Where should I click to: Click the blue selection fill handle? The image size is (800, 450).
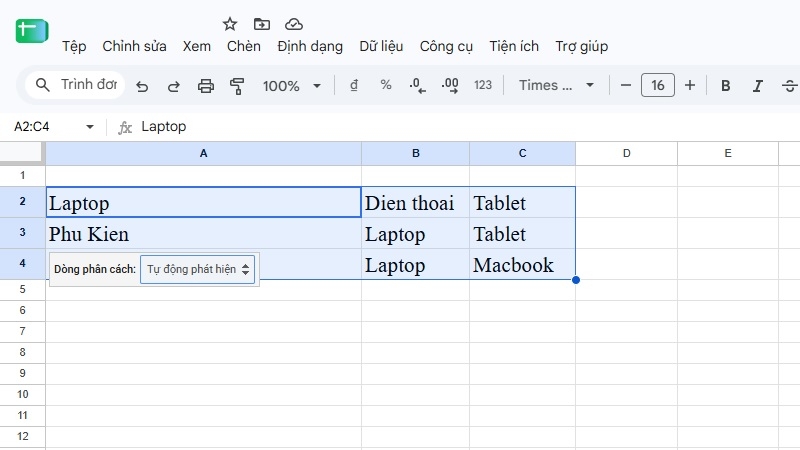(x=576, y=280)
